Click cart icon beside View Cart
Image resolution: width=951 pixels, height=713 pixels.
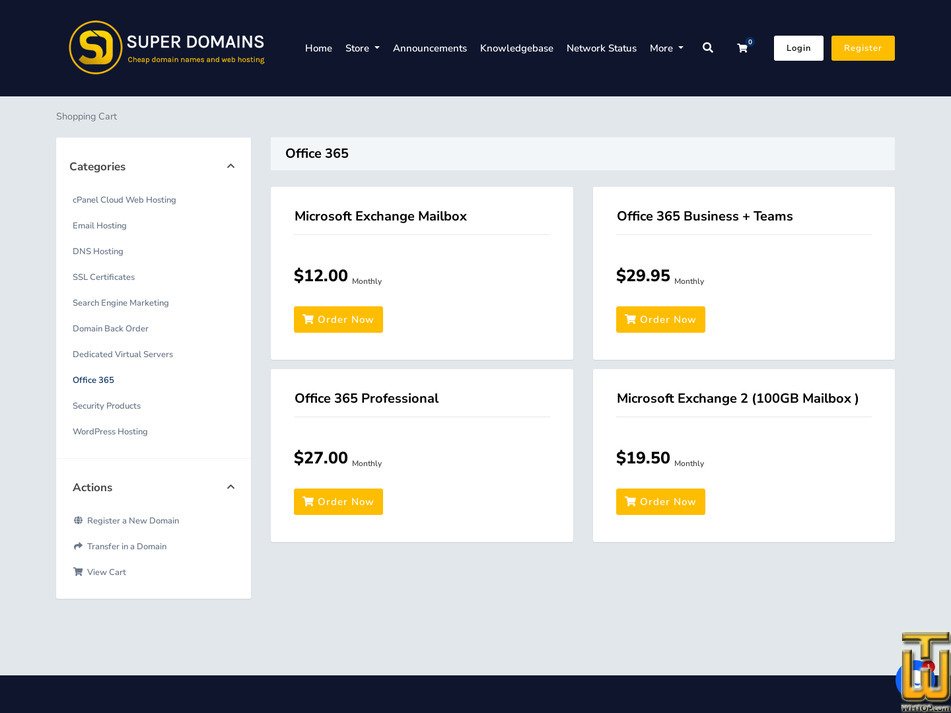pos(78,572)
